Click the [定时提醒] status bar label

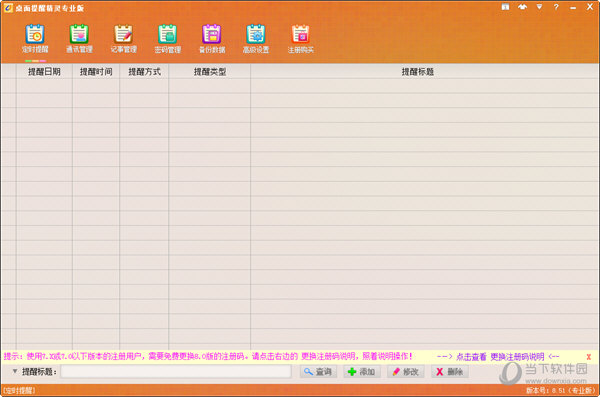click(x=19, y=390)
